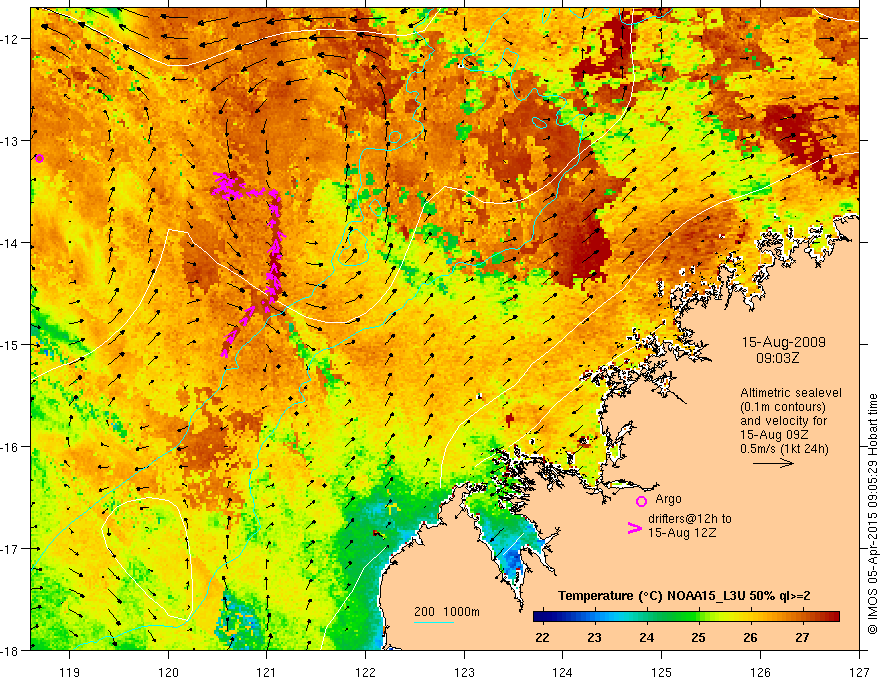Image resolution: width=880 pixels, height=680 pixels.
Task: Click the IMOS copyright timestamp text
Action: (872, 514)
